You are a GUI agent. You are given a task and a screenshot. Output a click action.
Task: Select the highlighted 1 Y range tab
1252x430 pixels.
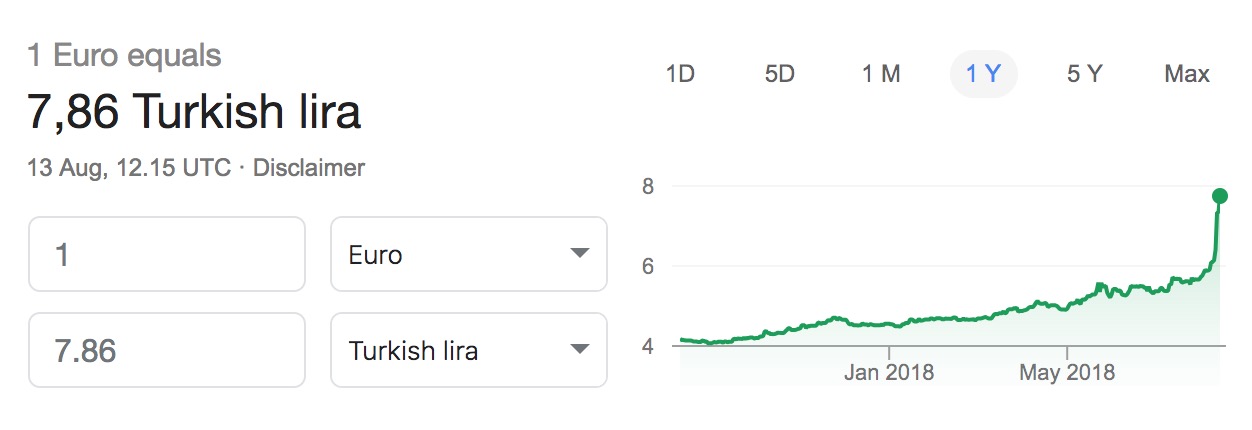(x=983, y=74)
